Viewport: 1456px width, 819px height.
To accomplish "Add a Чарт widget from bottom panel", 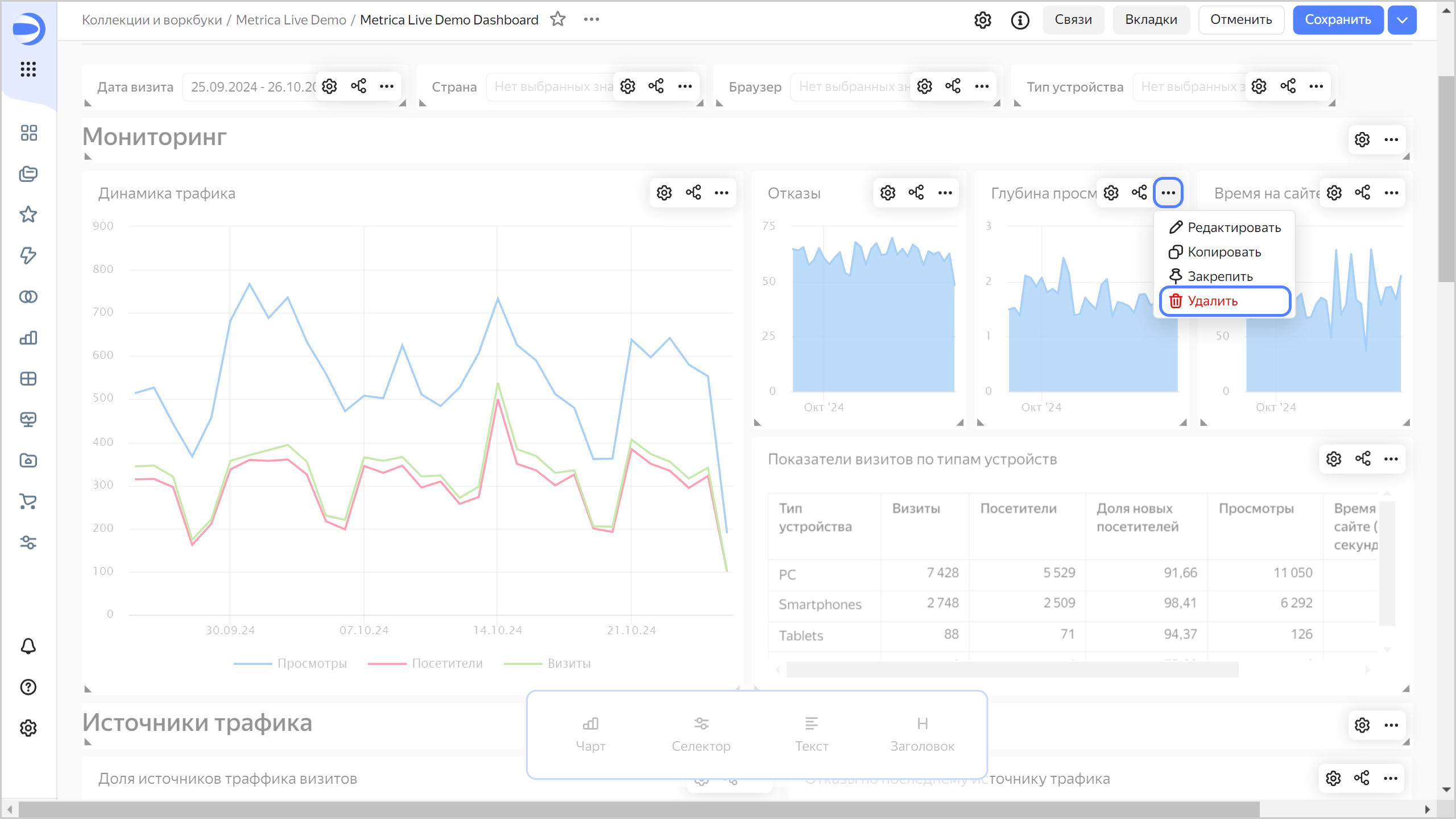I will click(x=590, y=734).
